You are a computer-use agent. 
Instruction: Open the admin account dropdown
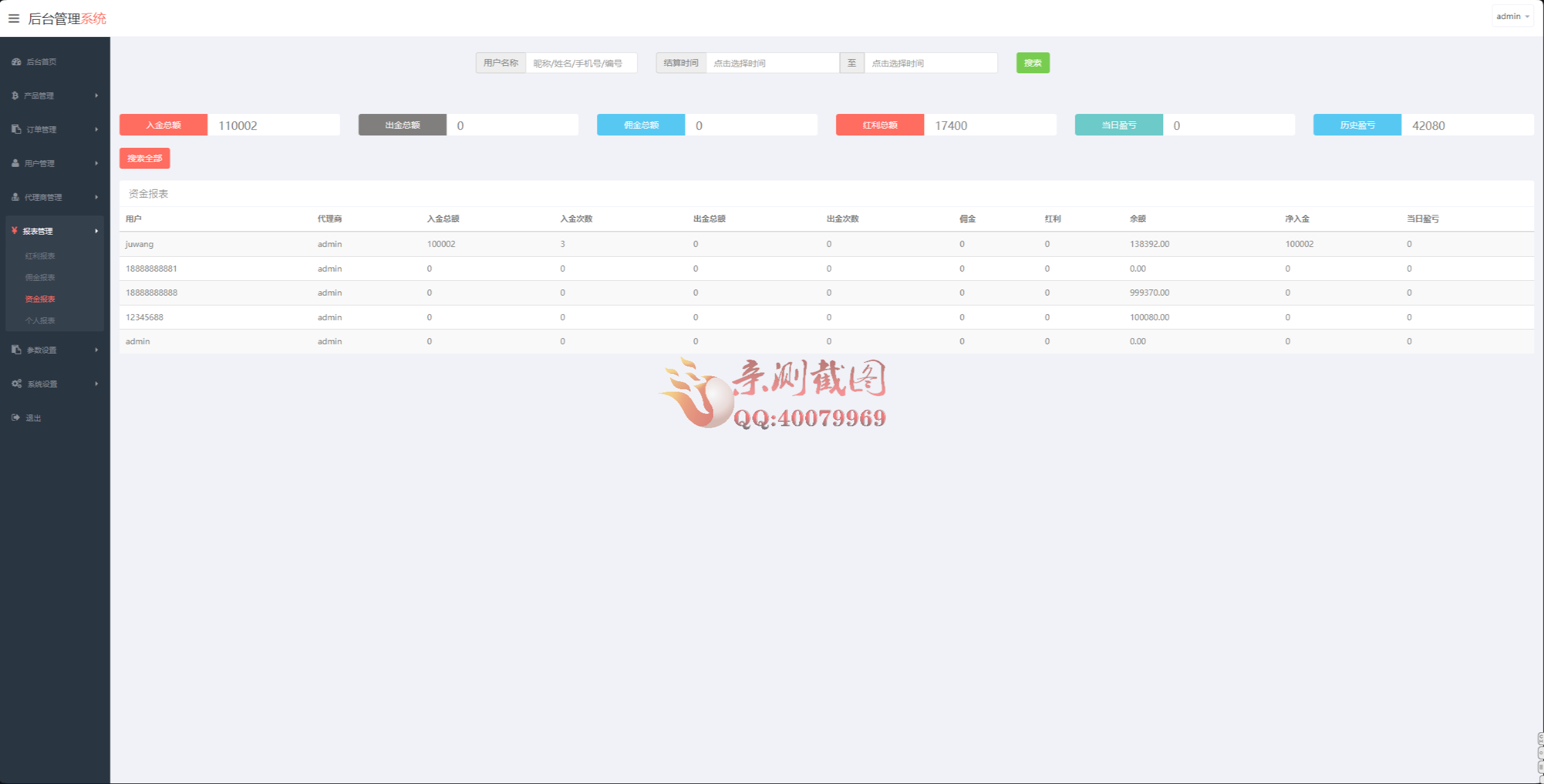pos(1512,15)
